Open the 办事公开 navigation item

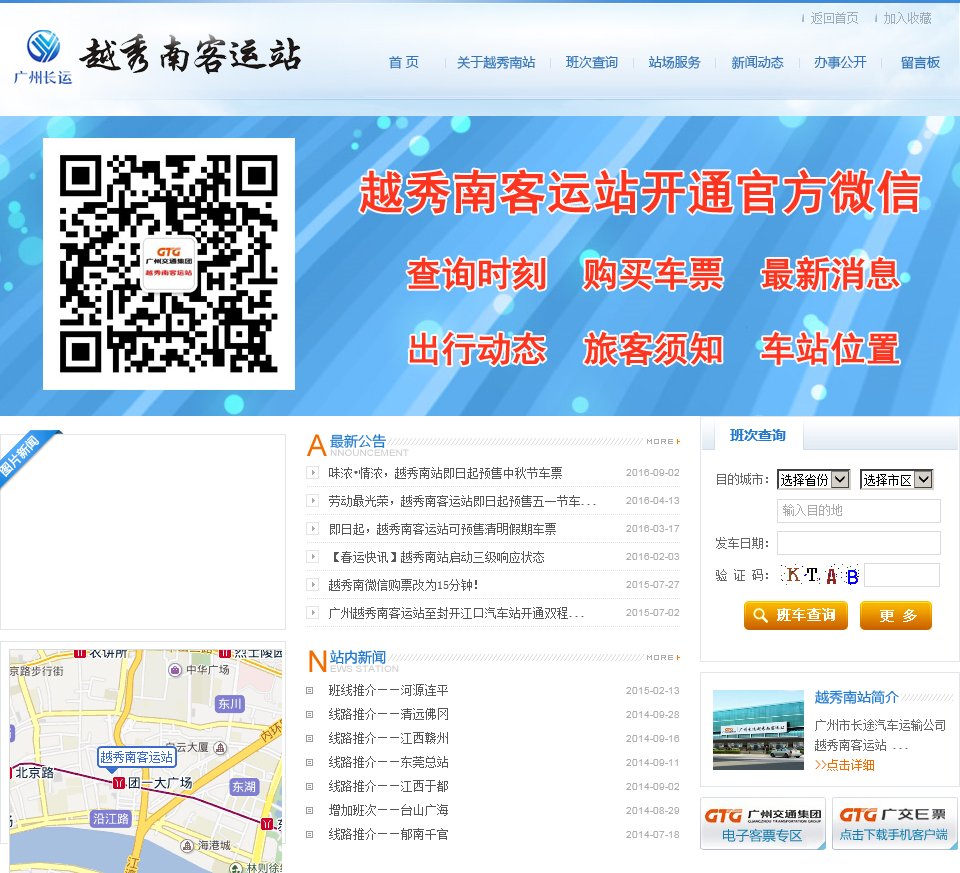click(840, 62)
